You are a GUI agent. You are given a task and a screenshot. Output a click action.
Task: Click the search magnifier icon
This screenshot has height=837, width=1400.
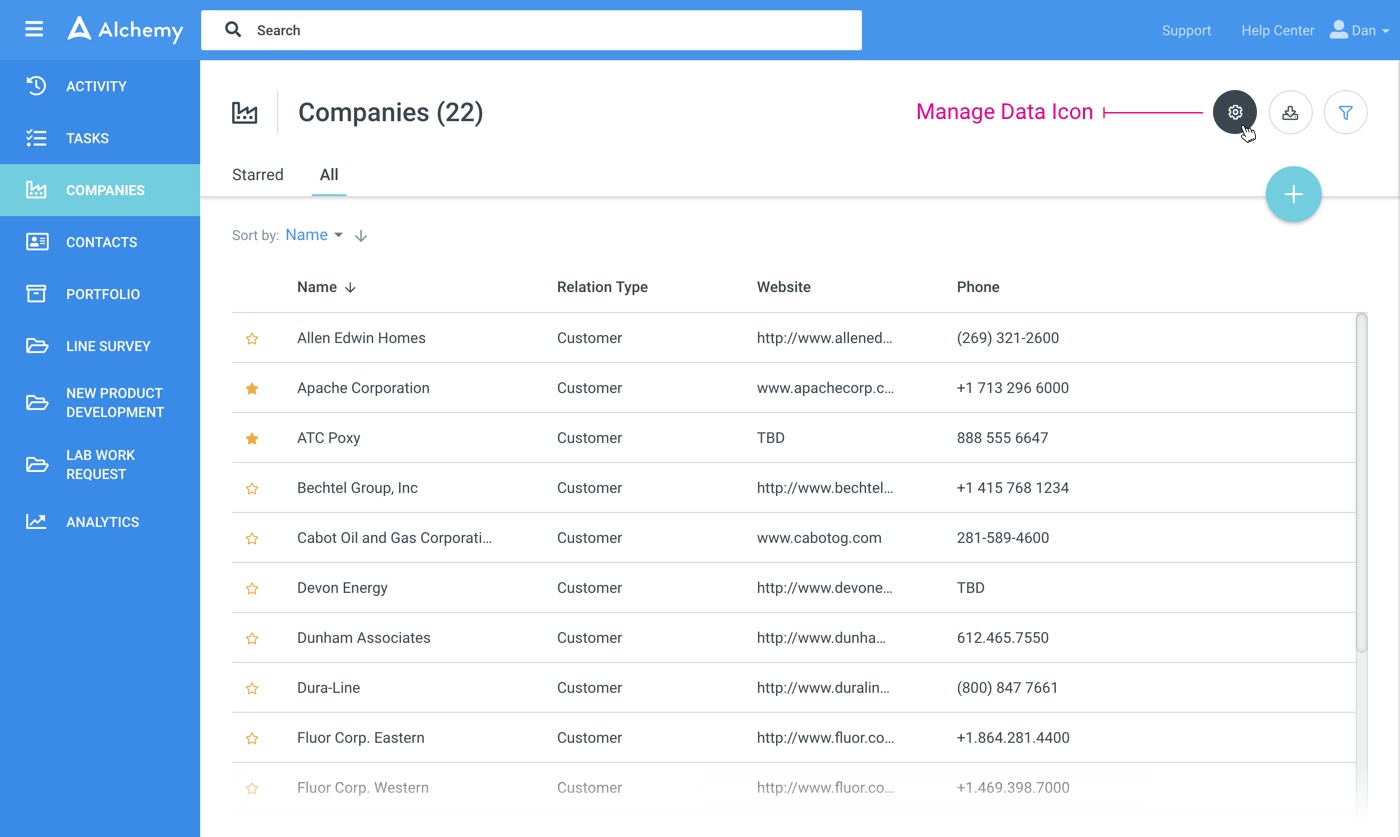(233, 30)
